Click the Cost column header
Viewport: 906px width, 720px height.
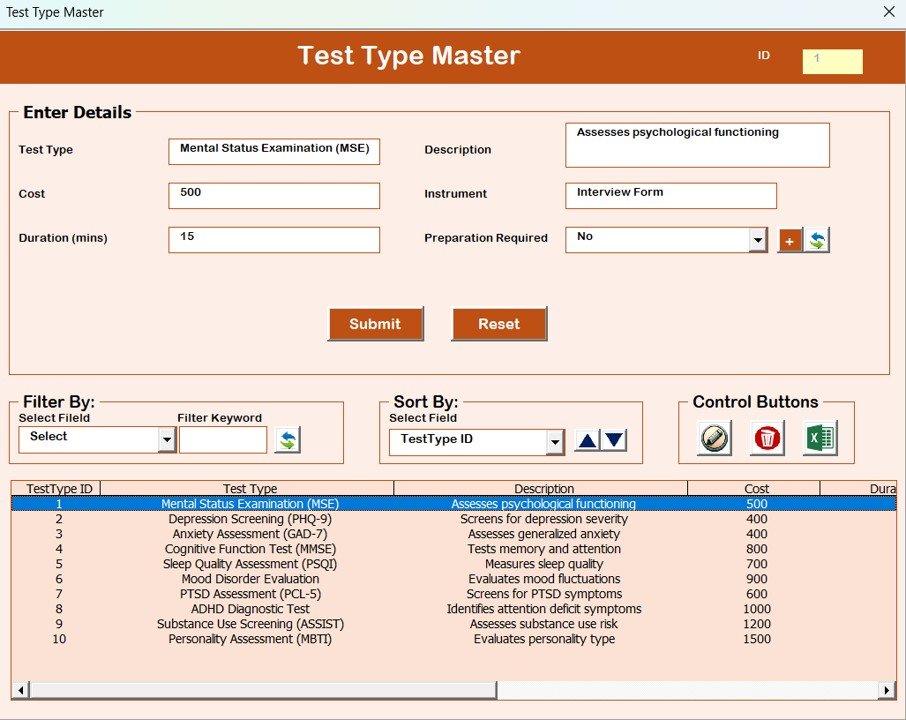(x=755, y=488)
